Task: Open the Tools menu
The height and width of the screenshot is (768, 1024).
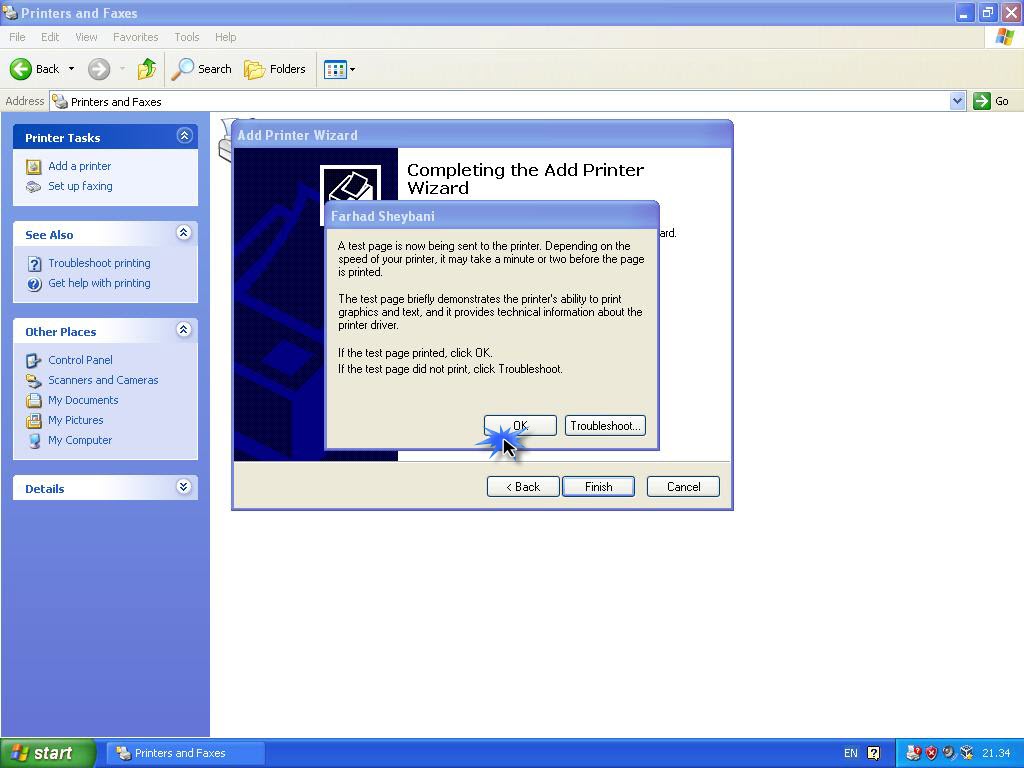Action: (187, 37)
